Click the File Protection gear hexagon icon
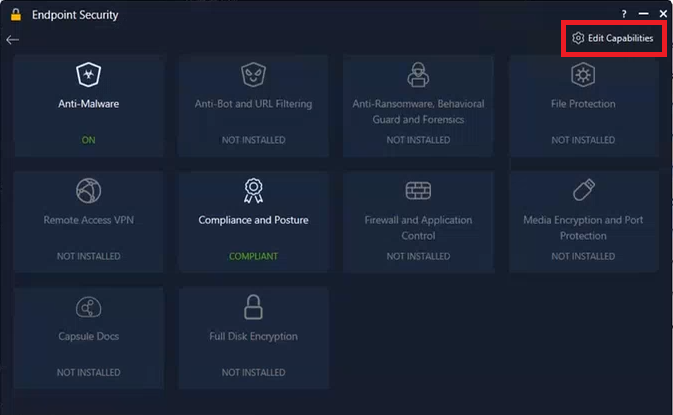This screenshot has width=673, height=415. [x=583, y=75]
